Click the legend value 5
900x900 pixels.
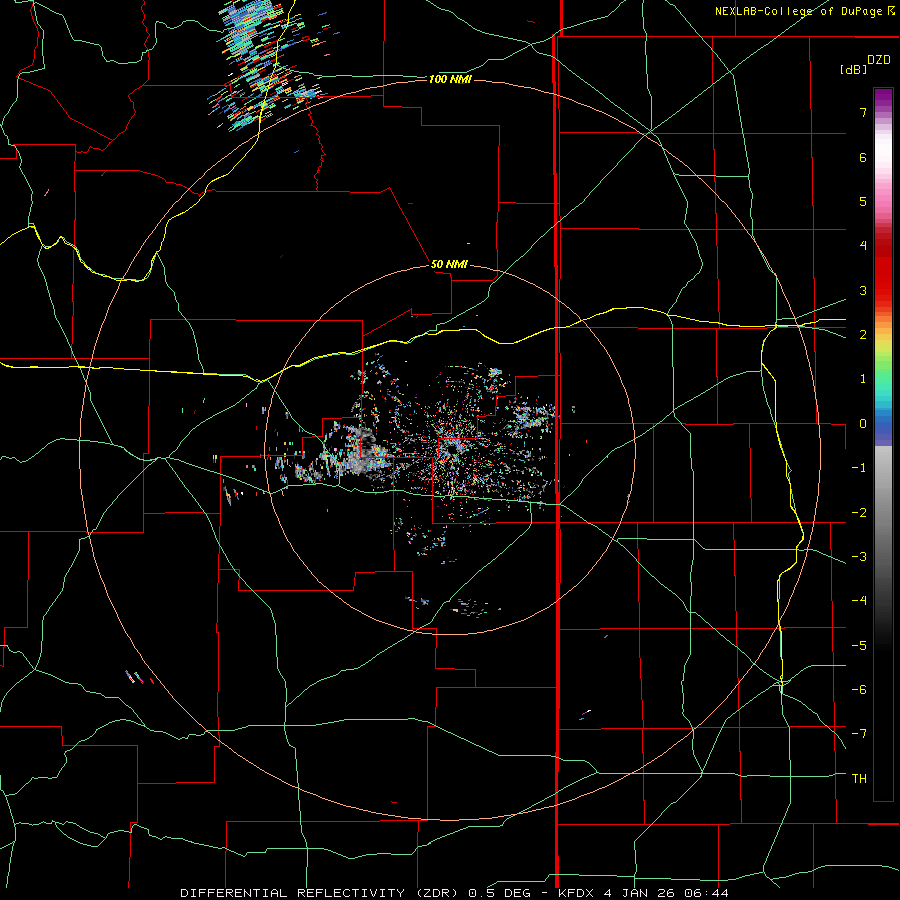[863, 201]
